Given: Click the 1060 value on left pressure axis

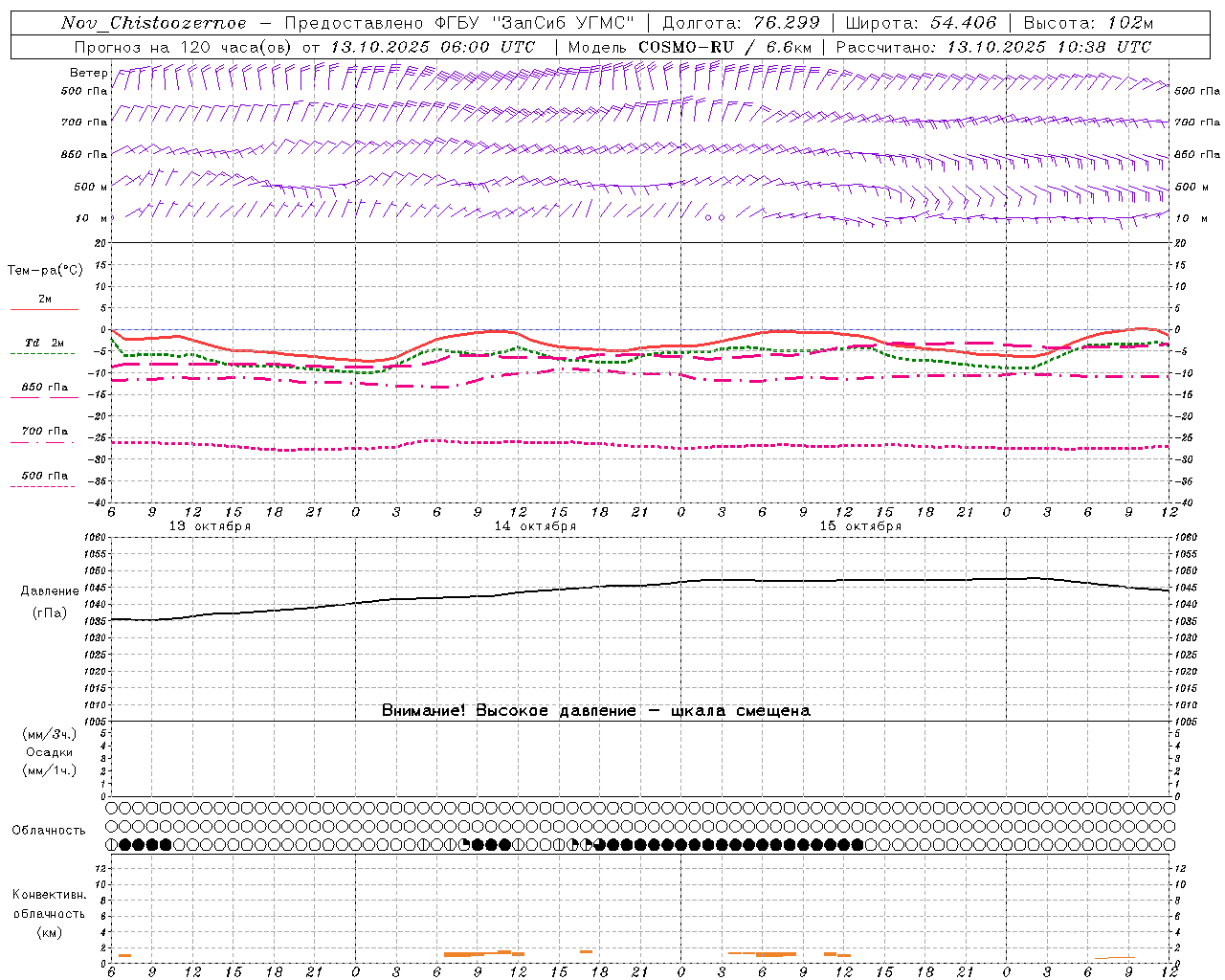Looking at the screenshot, I should click(97, 537).
